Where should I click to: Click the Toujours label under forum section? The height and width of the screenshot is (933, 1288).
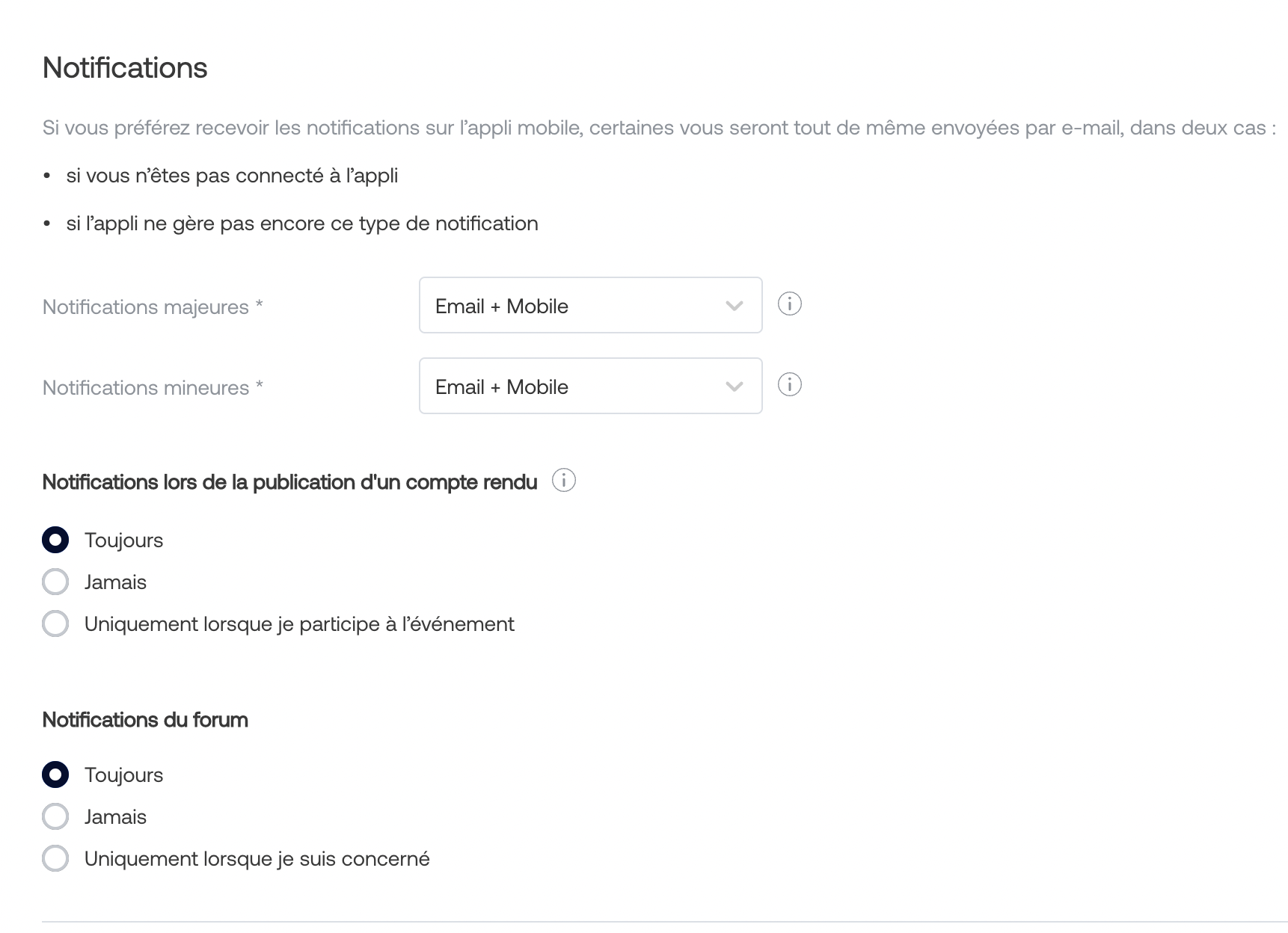click(123, 775)
